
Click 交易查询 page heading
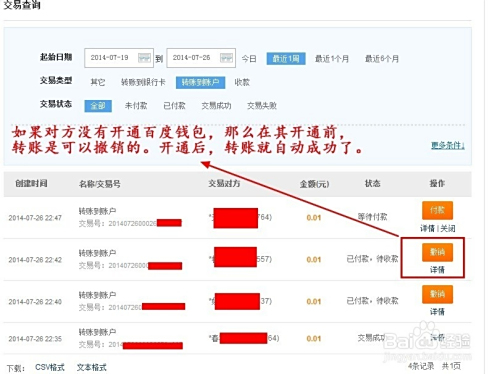click(x=22, y=5)
